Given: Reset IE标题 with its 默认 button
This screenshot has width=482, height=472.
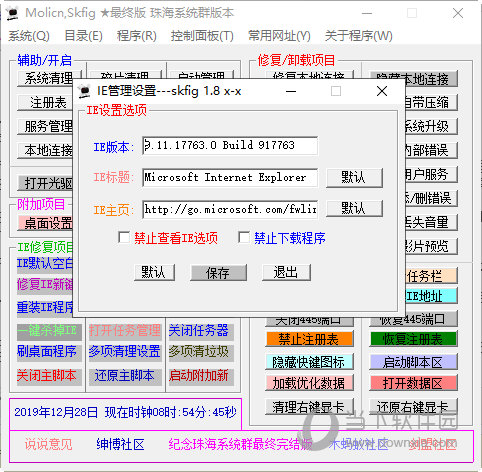Looking at the screenshot, I should [354, 177].
